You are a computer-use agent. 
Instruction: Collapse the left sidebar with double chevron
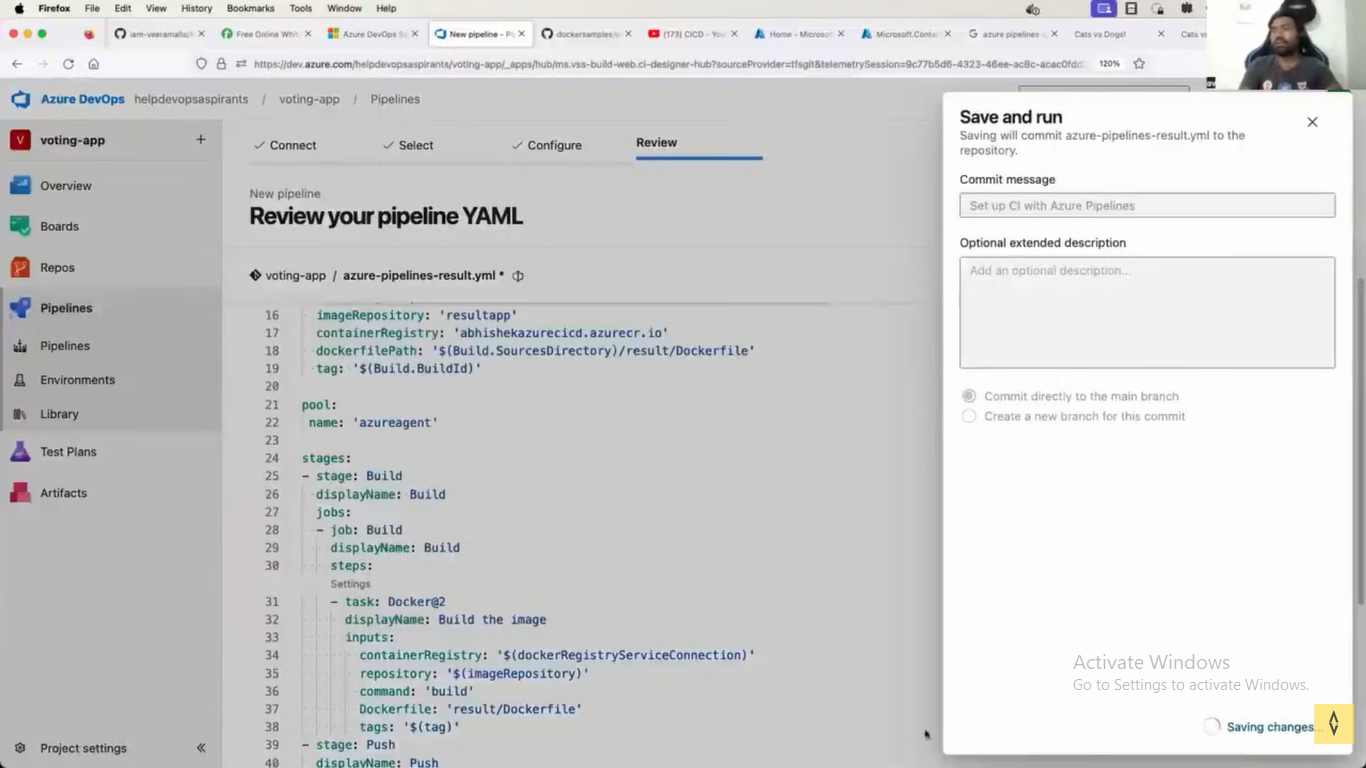(201, 748)
